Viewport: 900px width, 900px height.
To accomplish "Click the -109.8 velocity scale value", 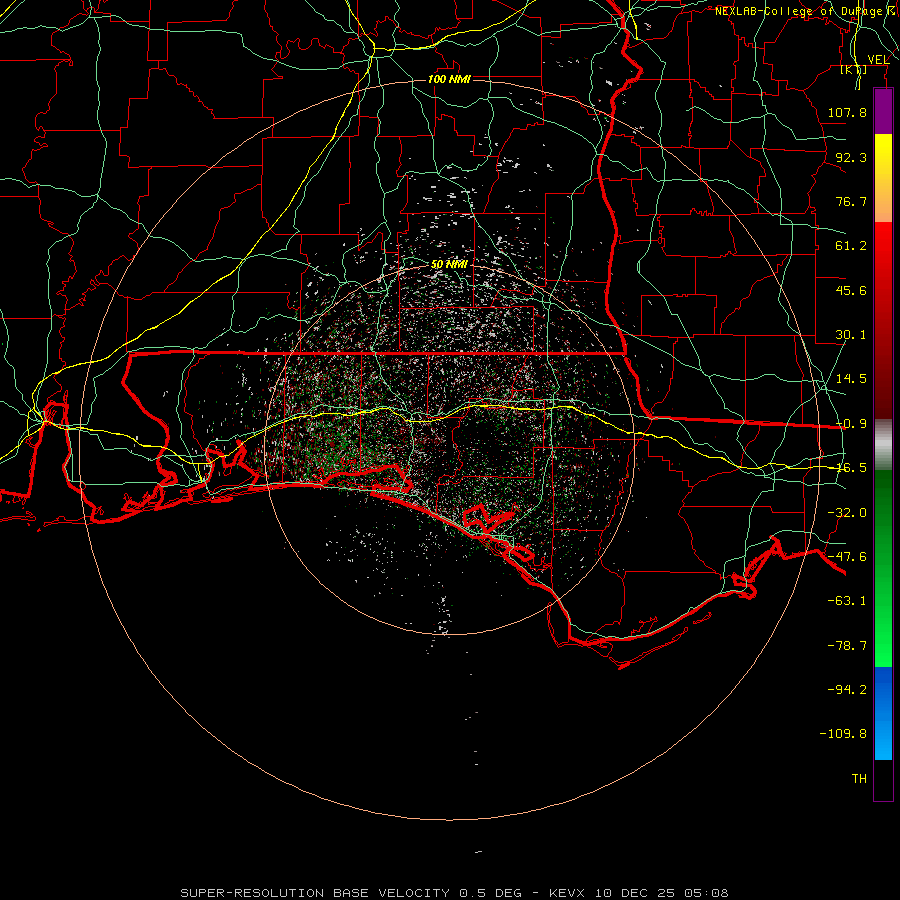I will coord(843,734).
